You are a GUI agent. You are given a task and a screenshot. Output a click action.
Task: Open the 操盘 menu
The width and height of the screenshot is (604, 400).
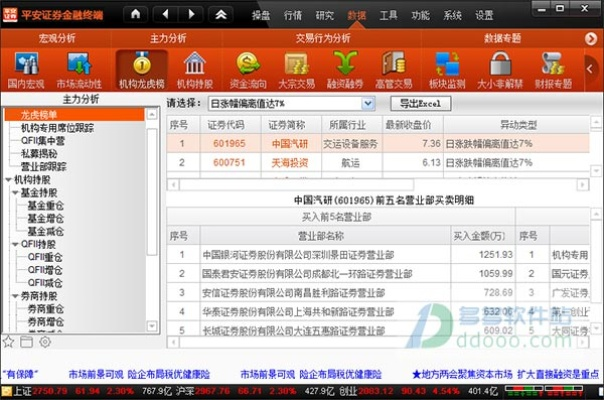[x=260, y=15]
